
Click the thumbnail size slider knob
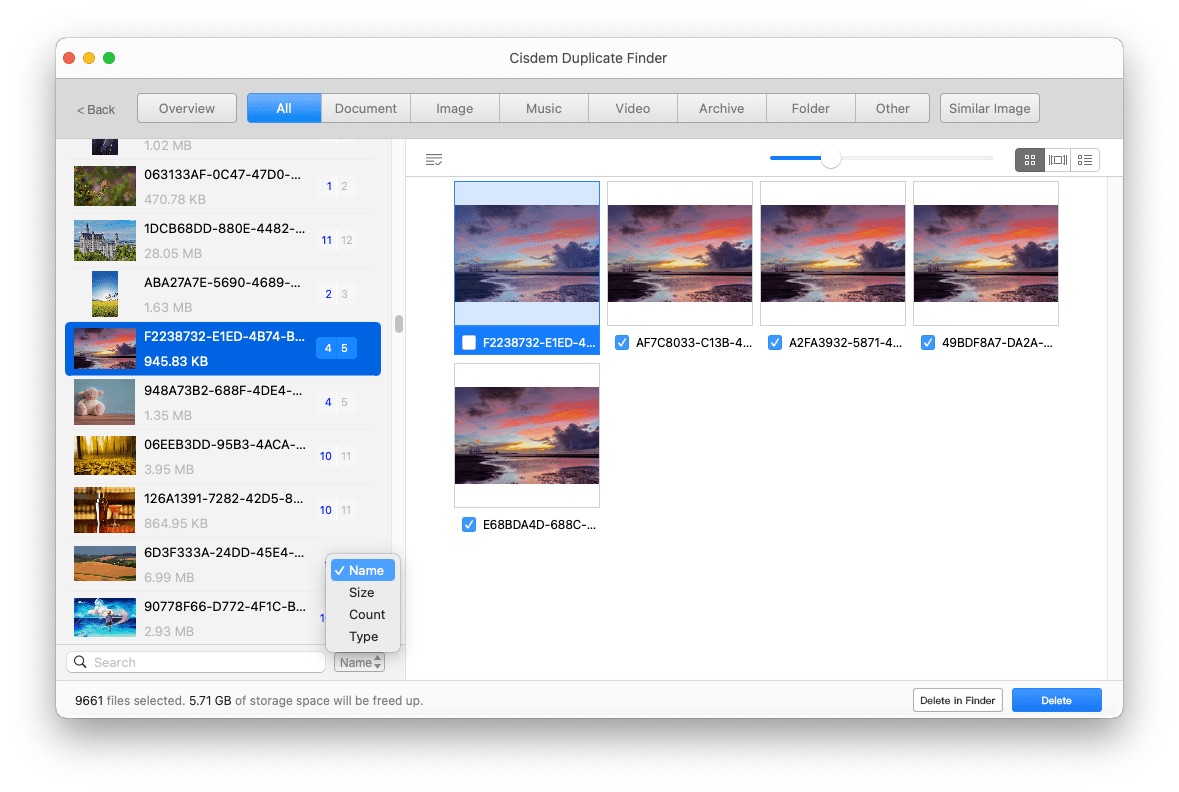click(830, 158)
